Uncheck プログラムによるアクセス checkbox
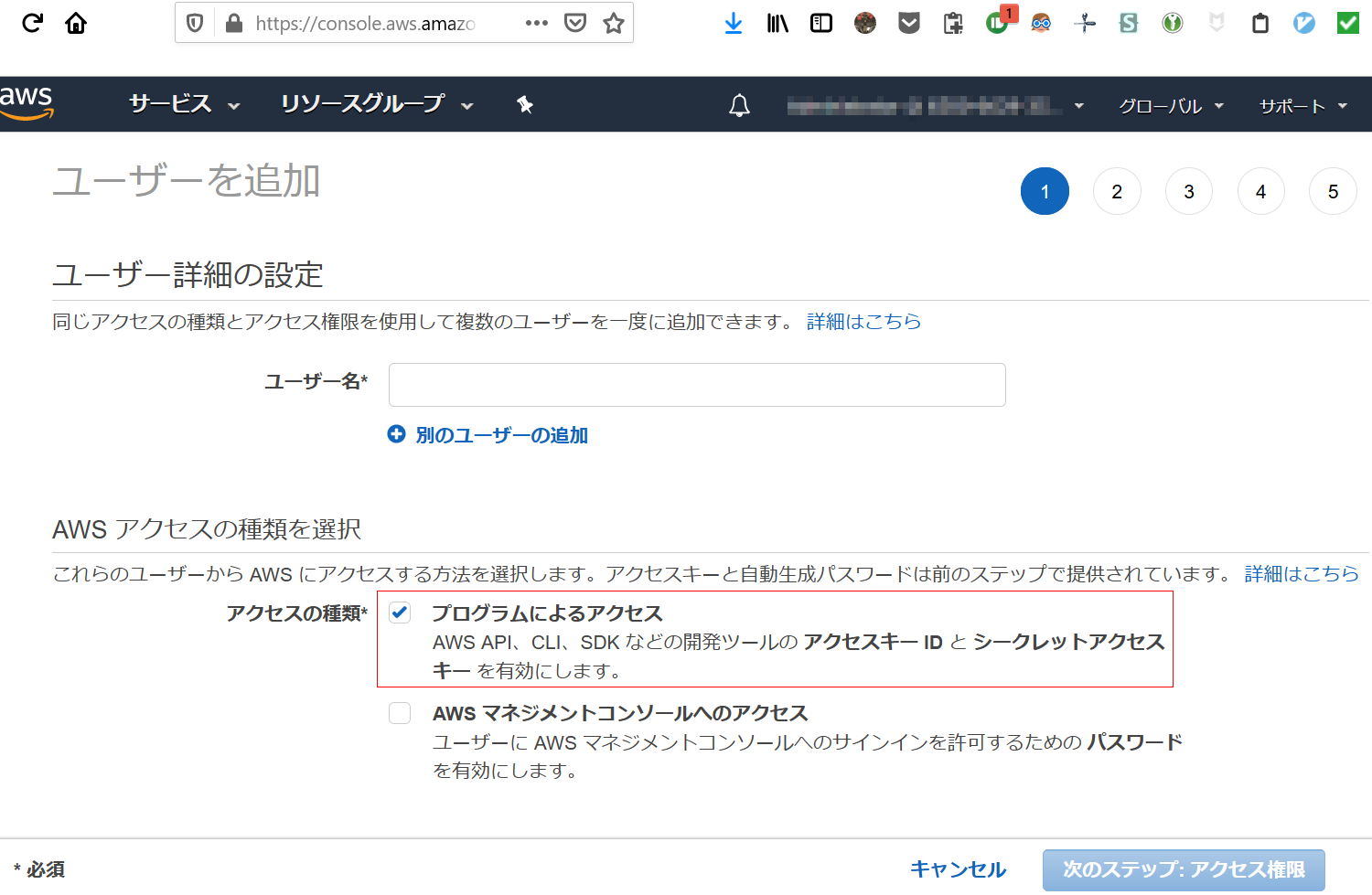 click(400, 613)
